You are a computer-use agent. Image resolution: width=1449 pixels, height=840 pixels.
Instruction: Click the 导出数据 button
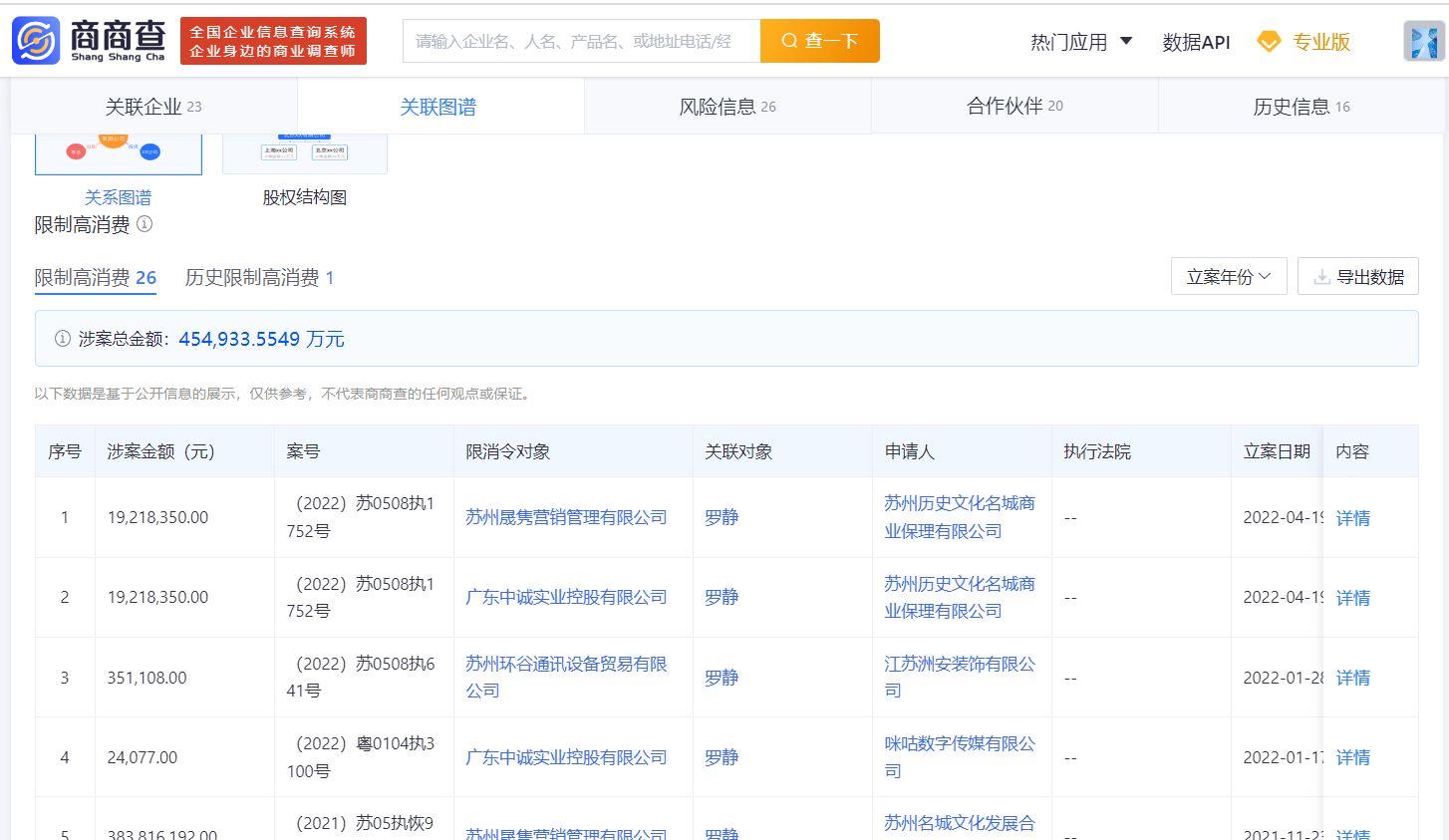click(1358, 277)
